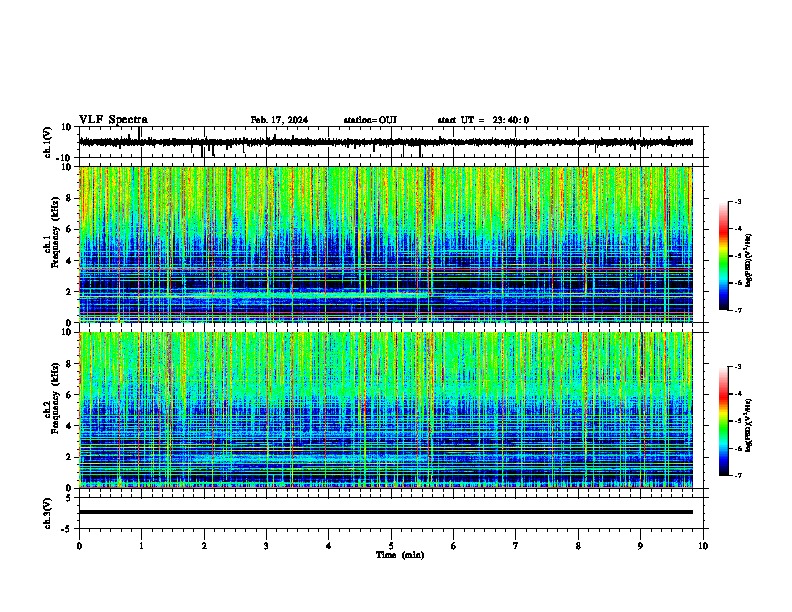Click the "2" tick on the time axis

click(204, 546)
